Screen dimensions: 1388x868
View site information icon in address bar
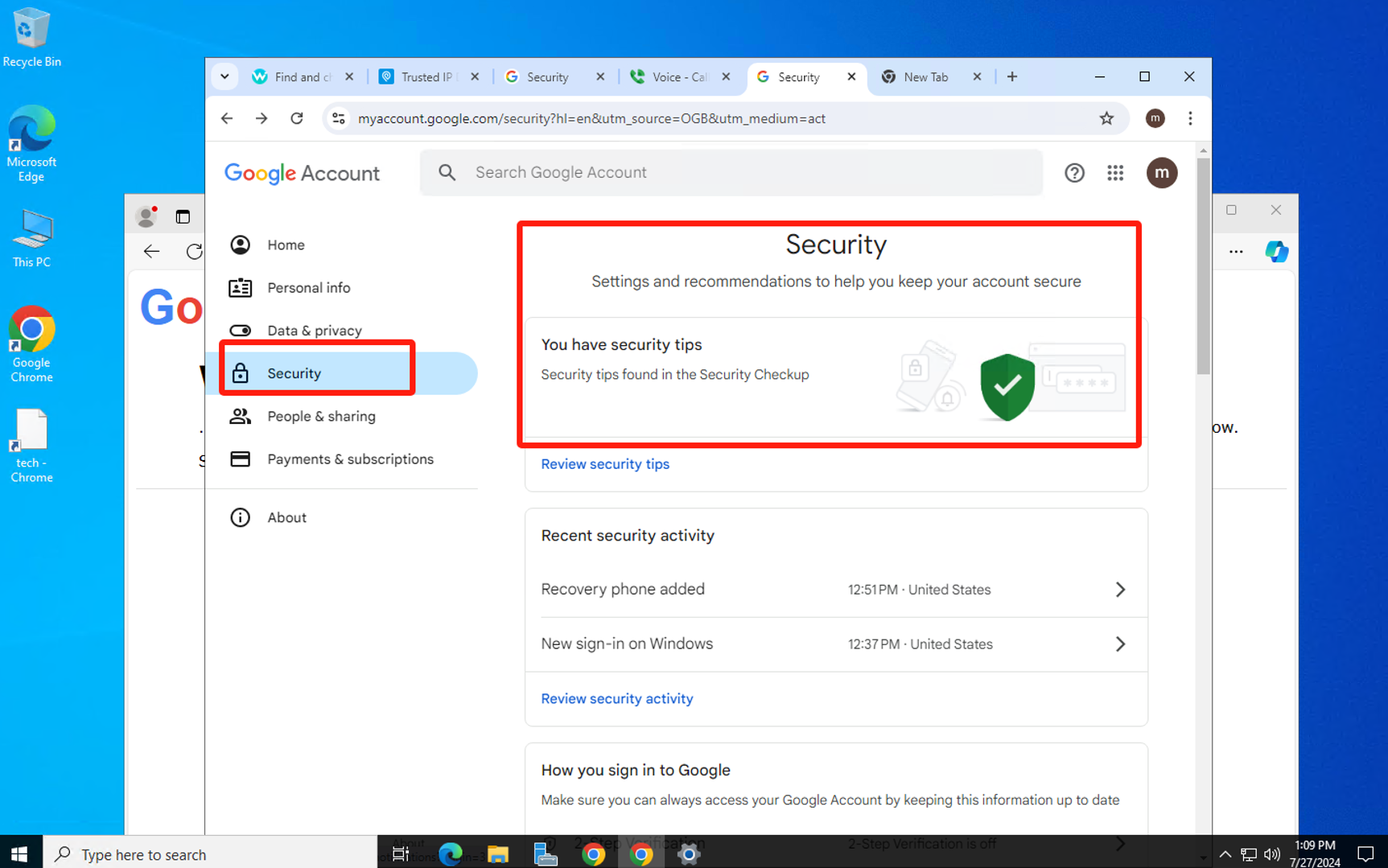tap(339, 118)
